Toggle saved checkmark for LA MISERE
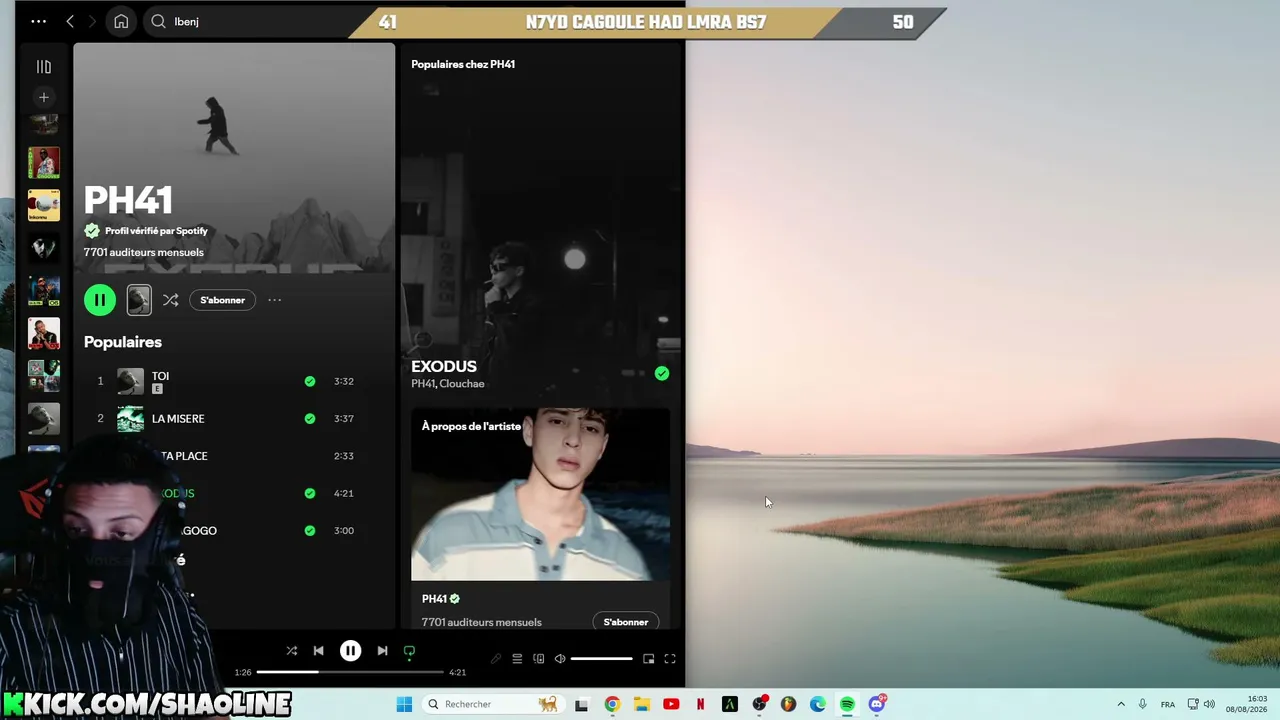 [310, 419]
